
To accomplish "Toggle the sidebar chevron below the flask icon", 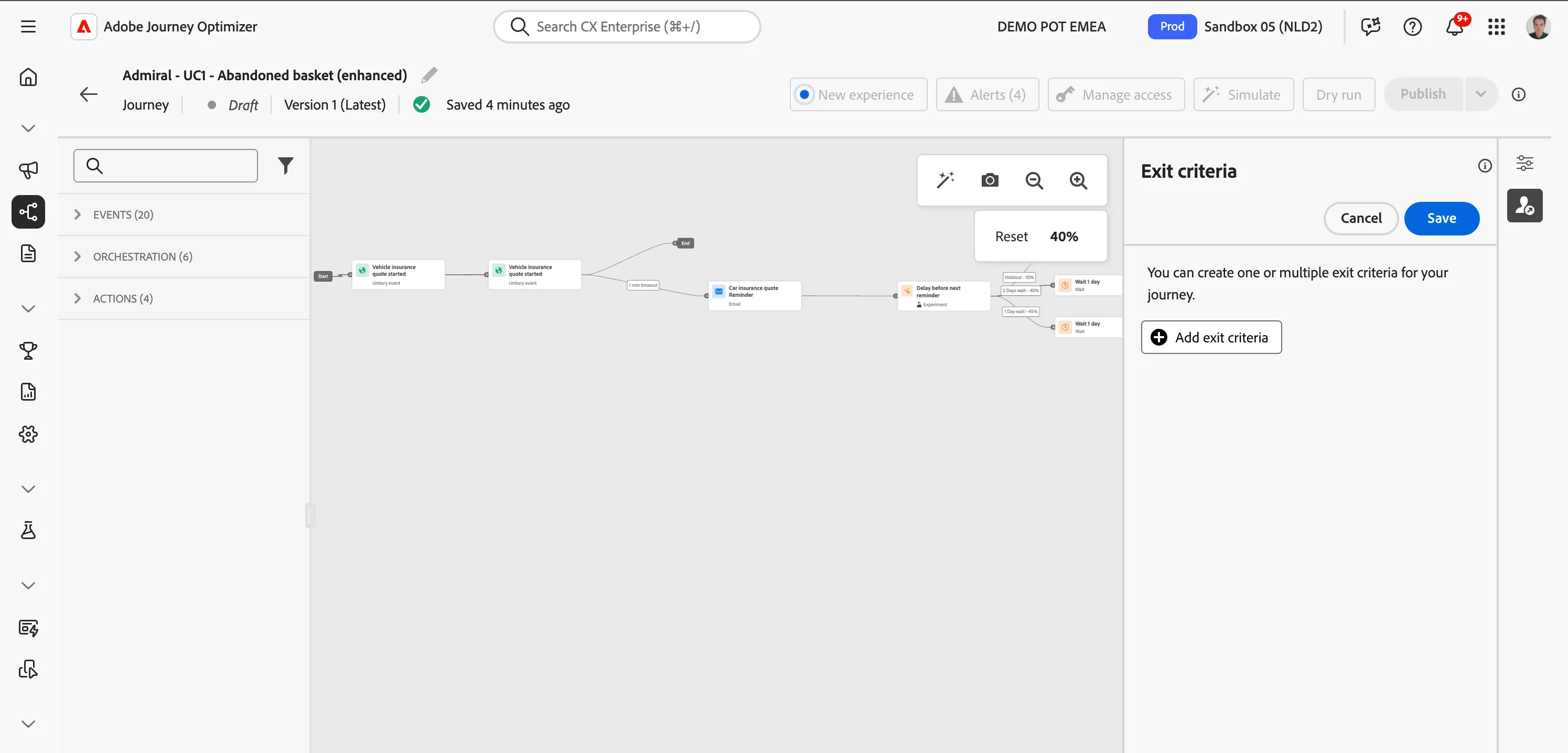I will 28,585.
